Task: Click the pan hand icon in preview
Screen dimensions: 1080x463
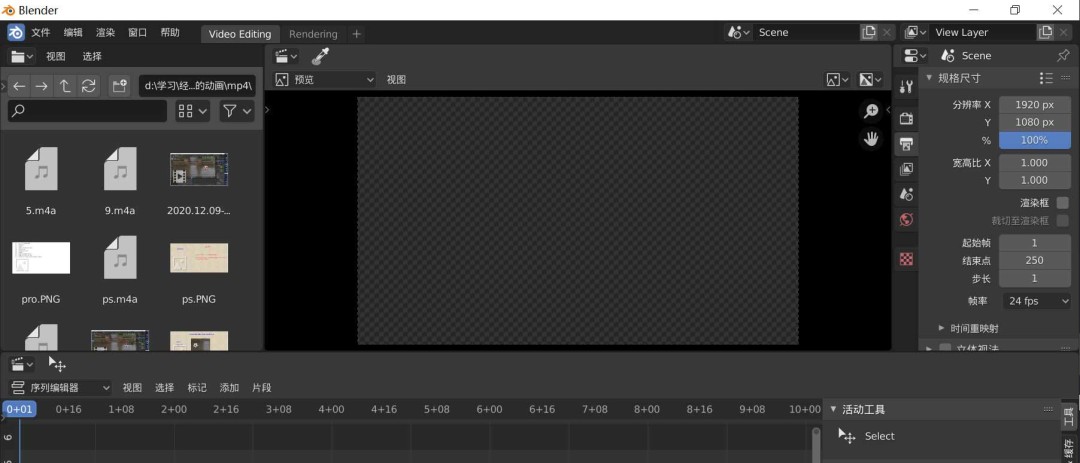Action: [x=871, y=138]
